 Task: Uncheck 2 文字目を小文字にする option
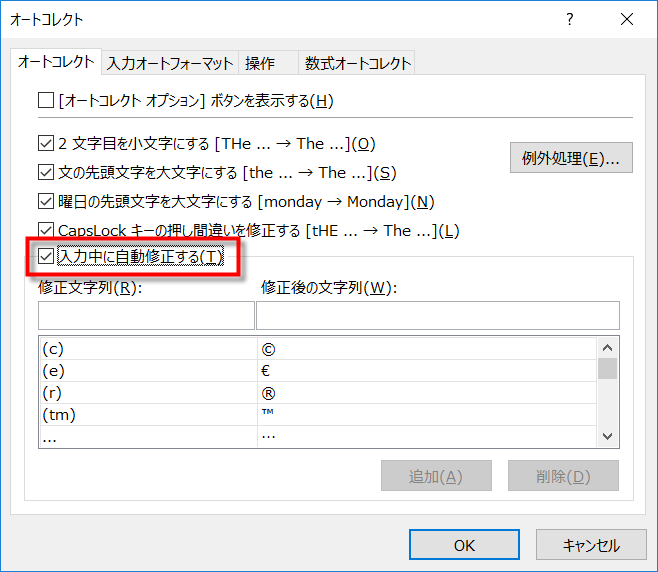(45, 144)
